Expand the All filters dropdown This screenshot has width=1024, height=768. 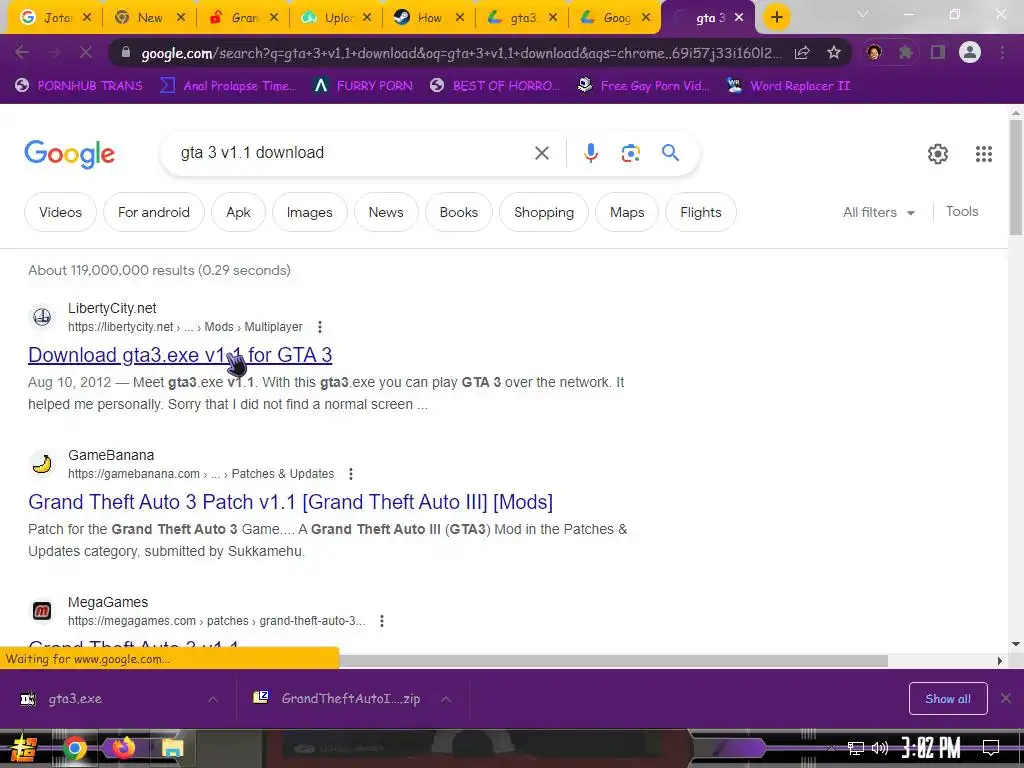click(879, 212)
